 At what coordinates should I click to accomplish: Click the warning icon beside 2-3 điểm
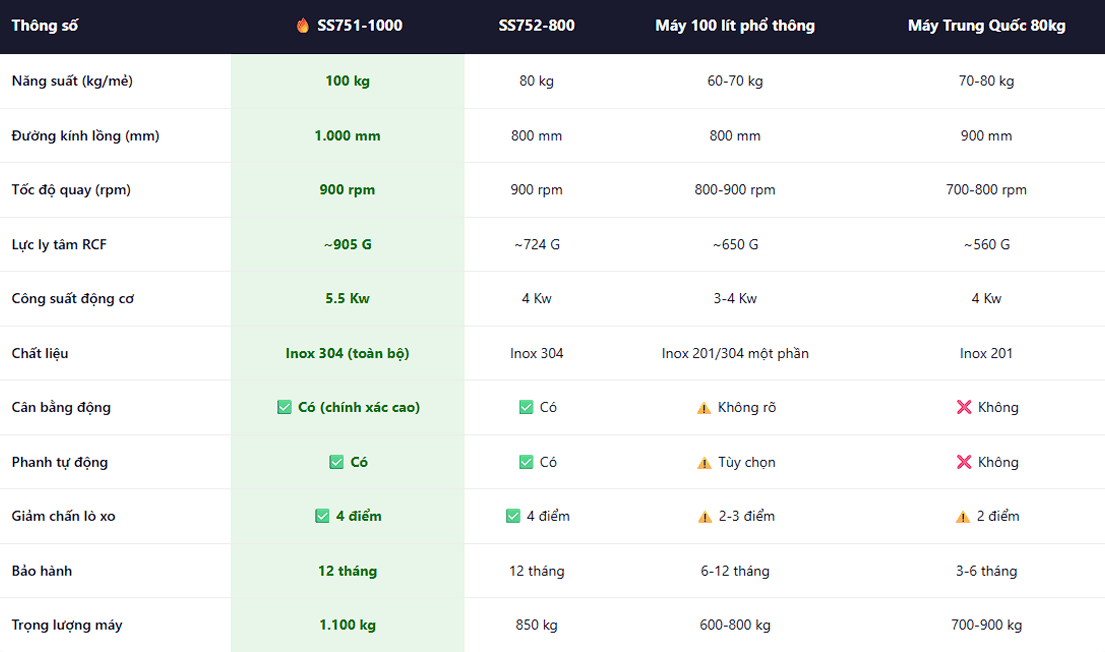point(705,517)
